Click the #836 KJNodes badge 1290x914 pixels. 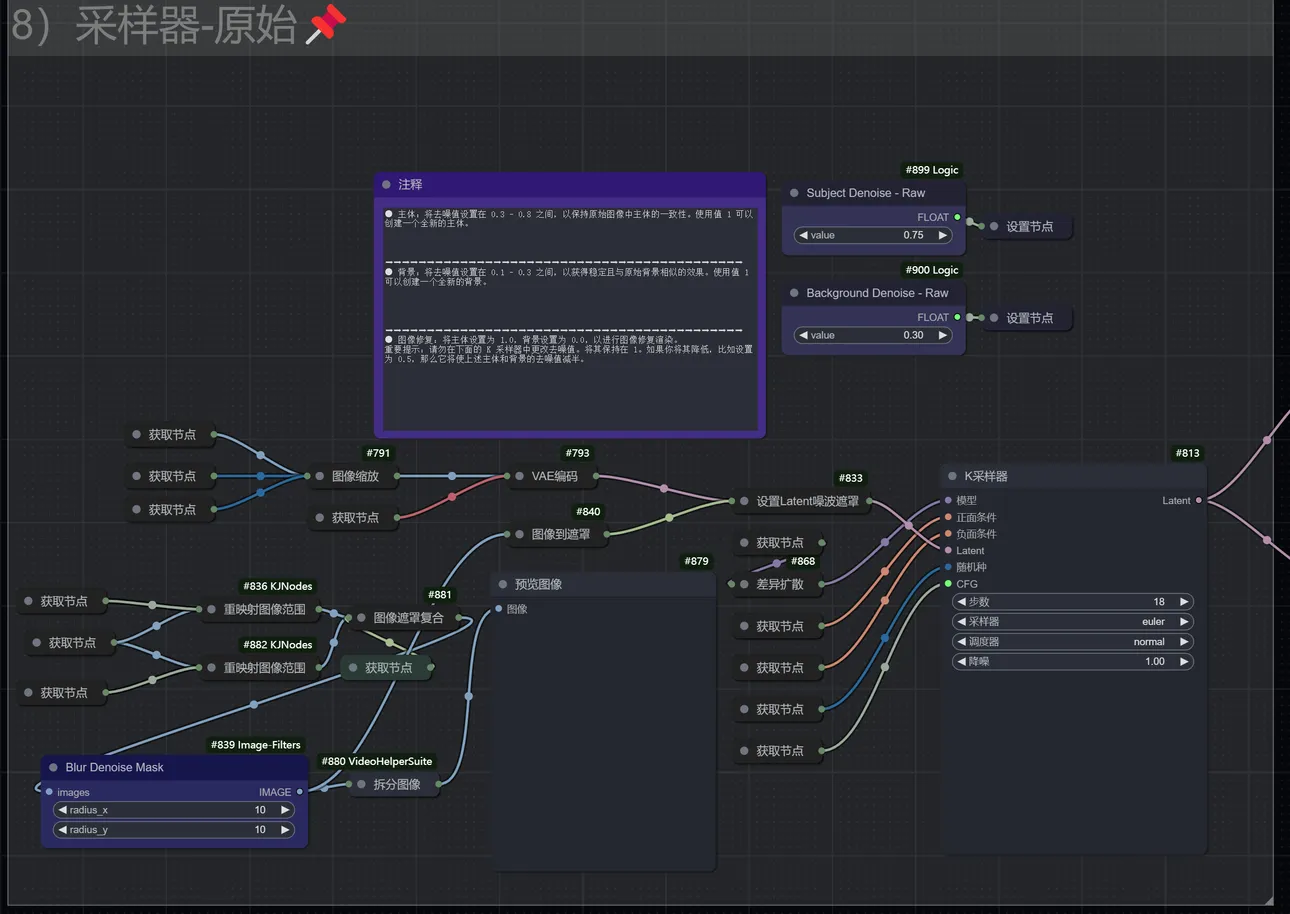[x=278, y=586]
